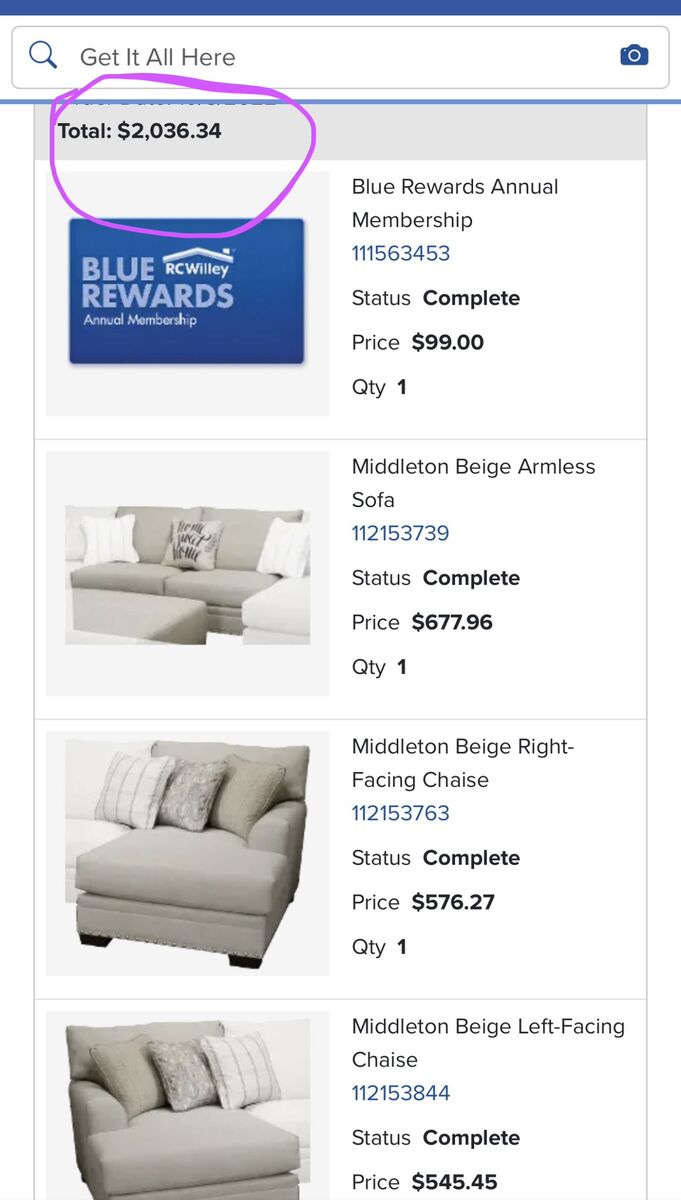Open item number 112153763 link
Screen dimensions: 681x1200
pos(401,813)
